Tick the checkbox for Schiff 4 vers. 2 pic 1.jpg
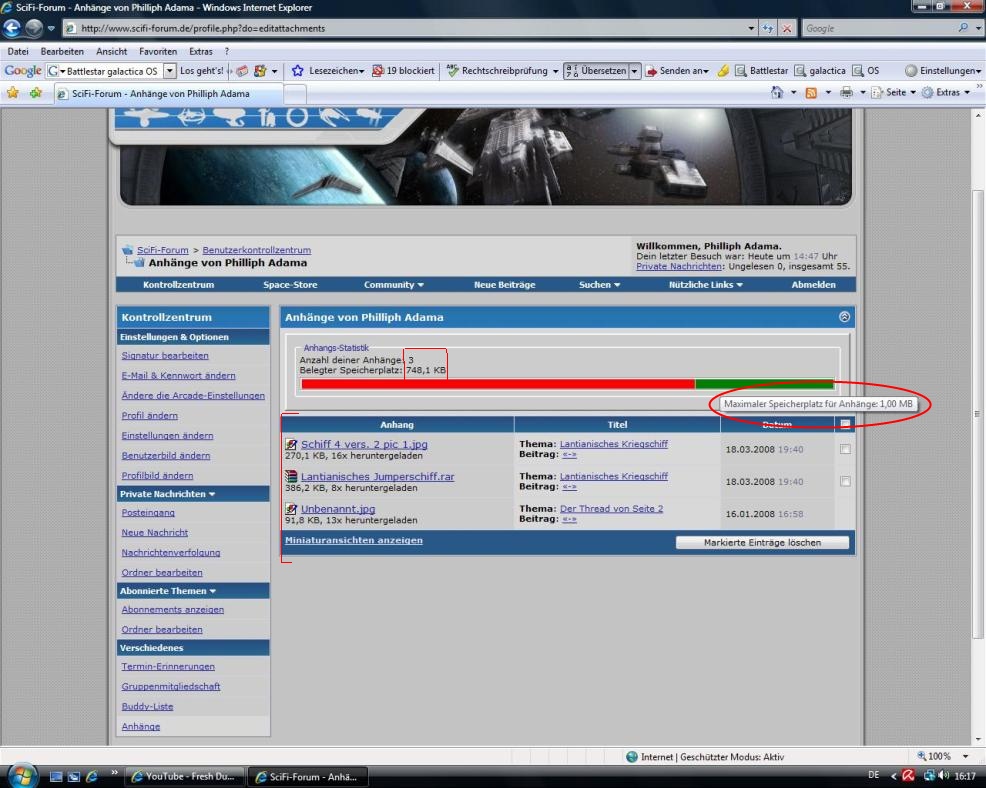The image size is (986, 788). pos(846,450)
